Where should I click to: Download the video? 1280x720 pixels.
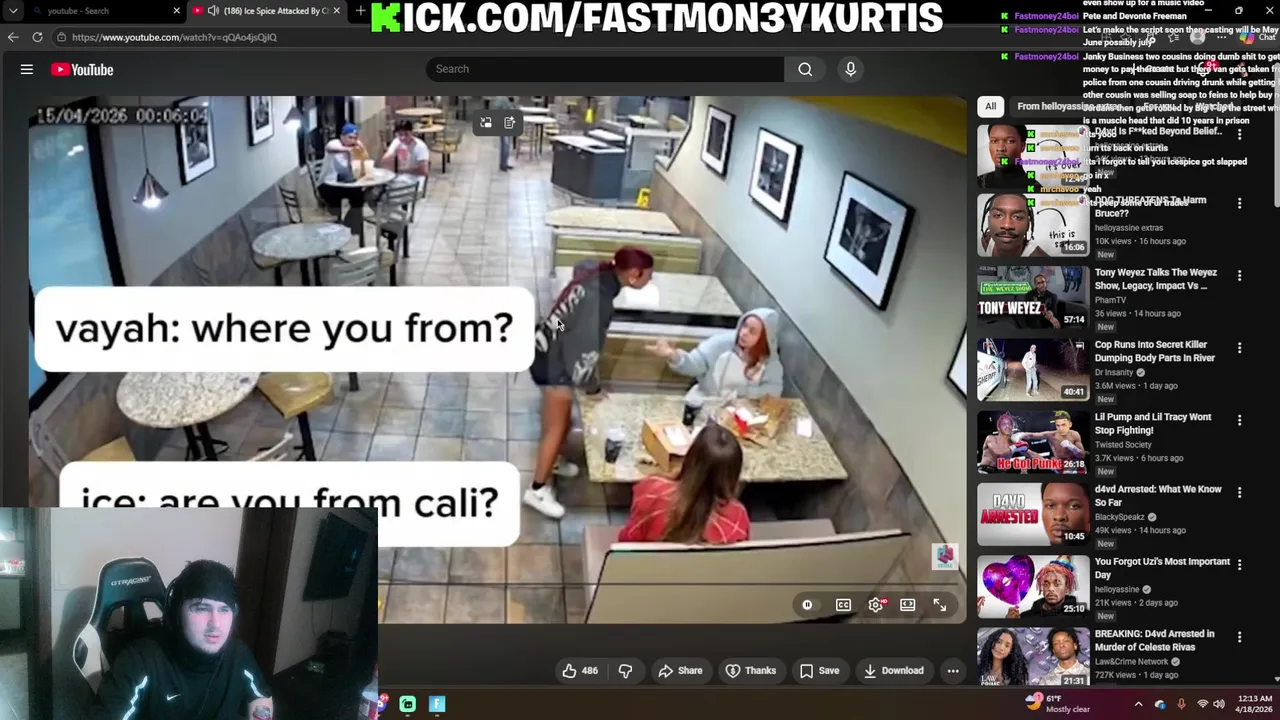(x=894, y=671)
